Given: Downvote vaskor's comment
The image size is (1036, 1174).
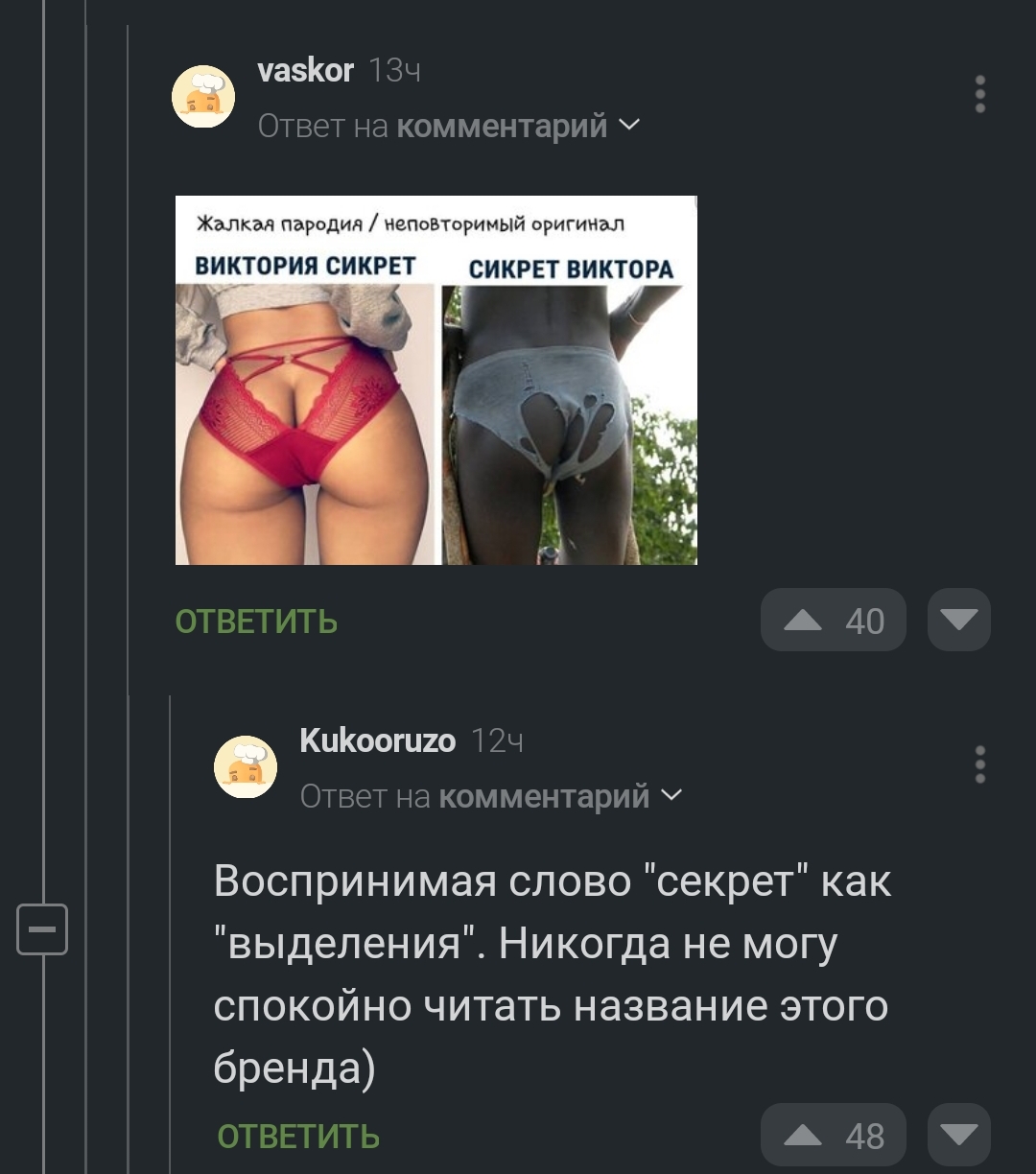Looking at the screenshot, I should [959, 621].
